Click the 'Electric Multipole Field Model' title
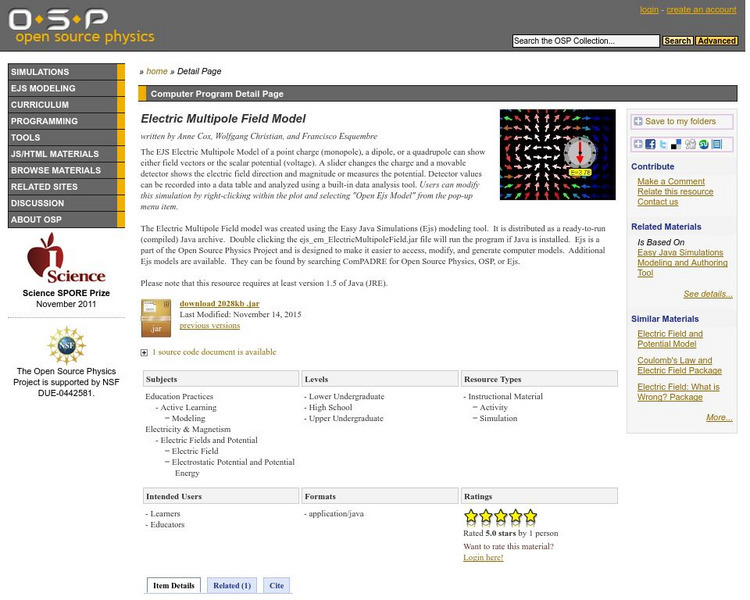Image resolution: width=750 pixels, height=600 pixels. 223,119
